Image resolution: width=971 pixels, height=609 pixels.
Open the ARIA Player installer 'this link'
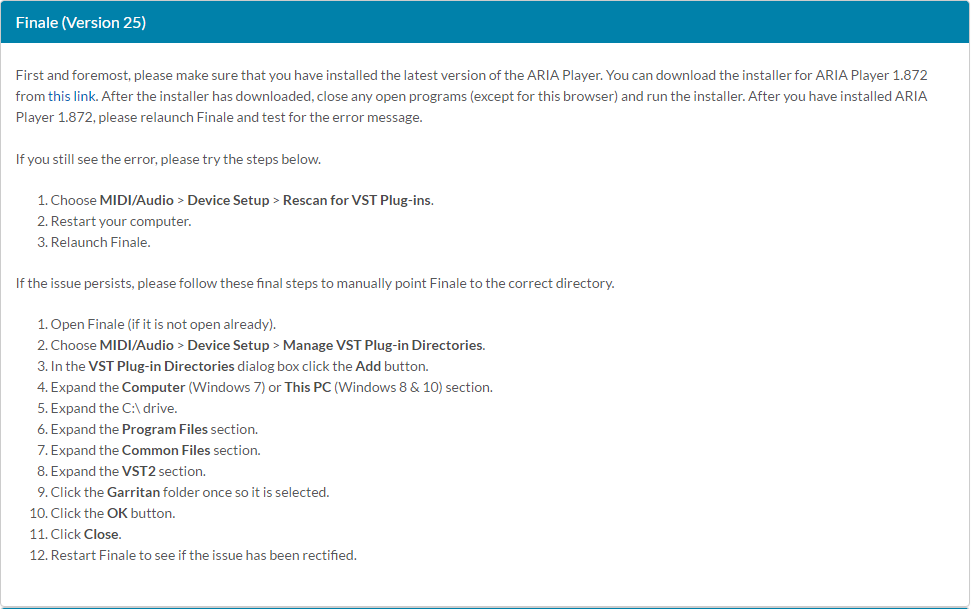[72, 97]
